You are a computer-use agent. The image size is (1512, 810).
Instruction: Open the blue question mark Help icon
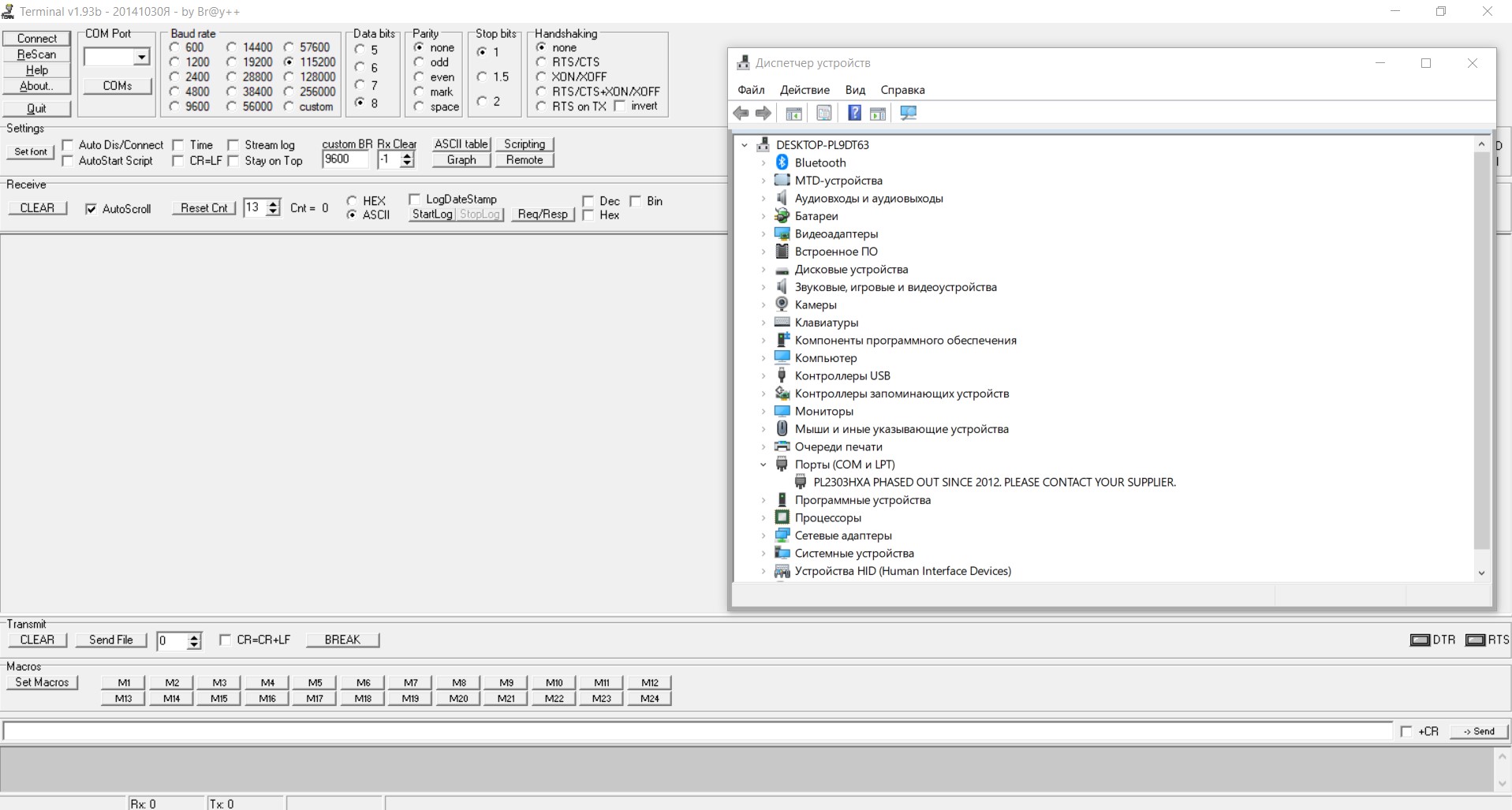(853, 114)
